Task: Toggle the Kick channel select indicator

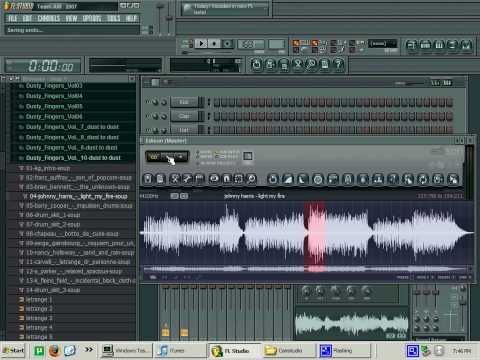Action: [209, 102]
